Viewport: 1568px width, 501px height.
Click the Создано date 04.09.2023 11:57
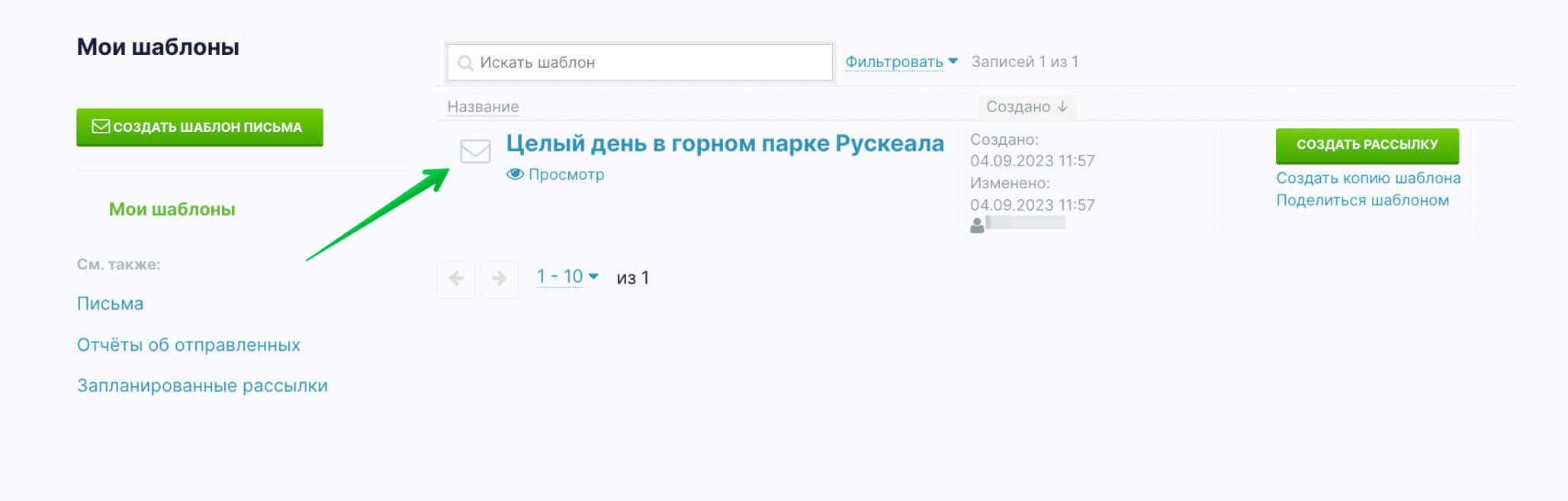click(1032, 161)
